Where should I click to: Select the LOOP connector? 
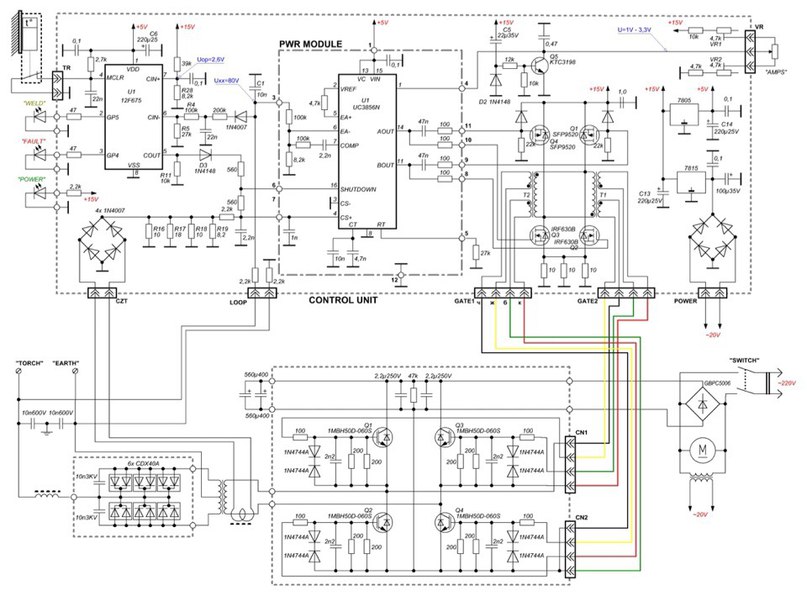264,293
